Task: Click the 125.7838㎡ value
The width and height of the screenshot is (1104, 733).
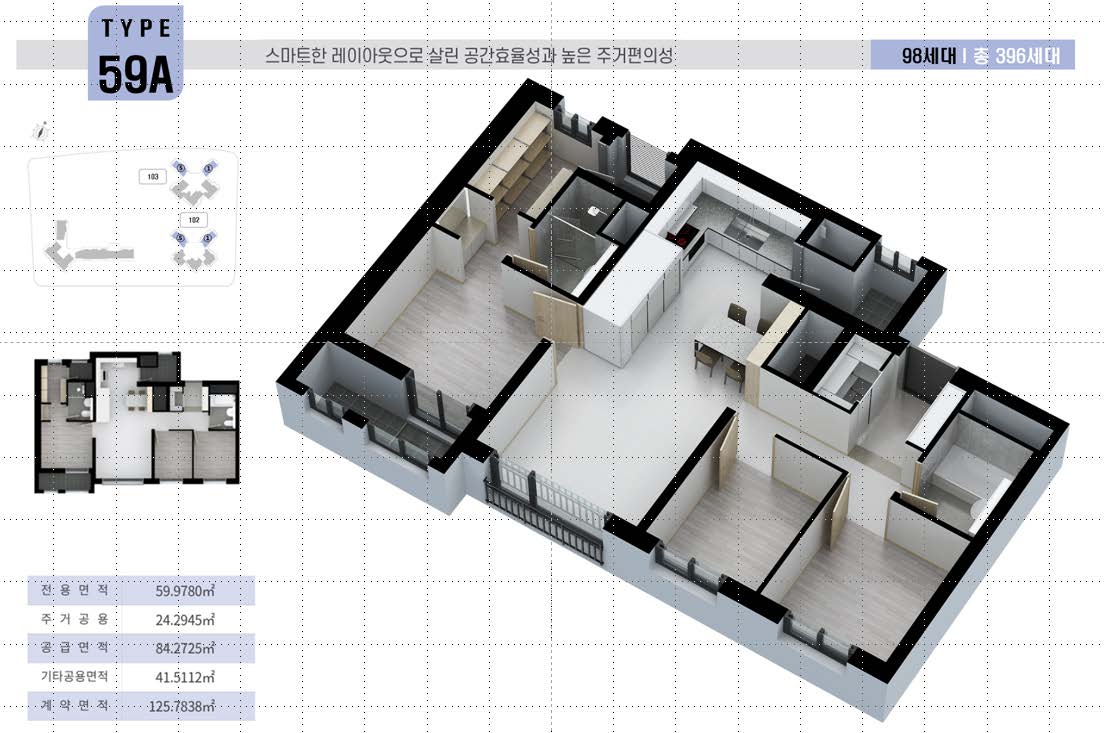Action: (x=182, y=706)
